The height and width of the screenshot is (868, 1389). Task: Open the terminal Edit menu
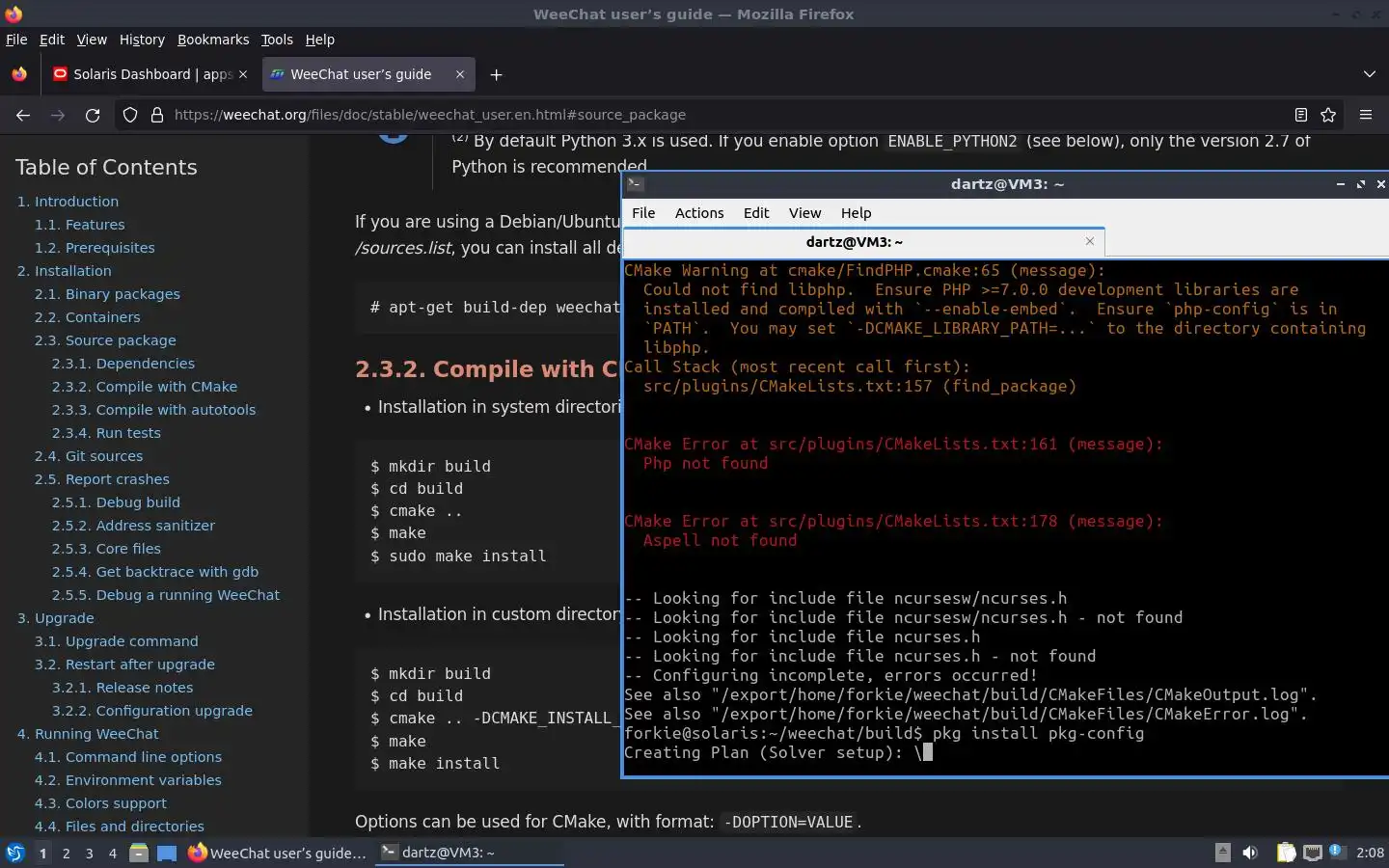[x=756, y=213]
